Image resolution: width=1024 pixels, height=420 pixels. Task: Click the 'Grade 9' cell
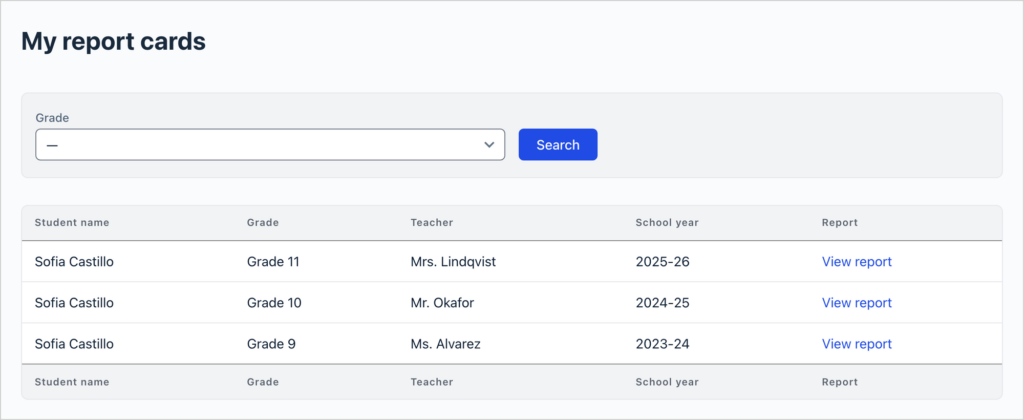click(271, 344)
